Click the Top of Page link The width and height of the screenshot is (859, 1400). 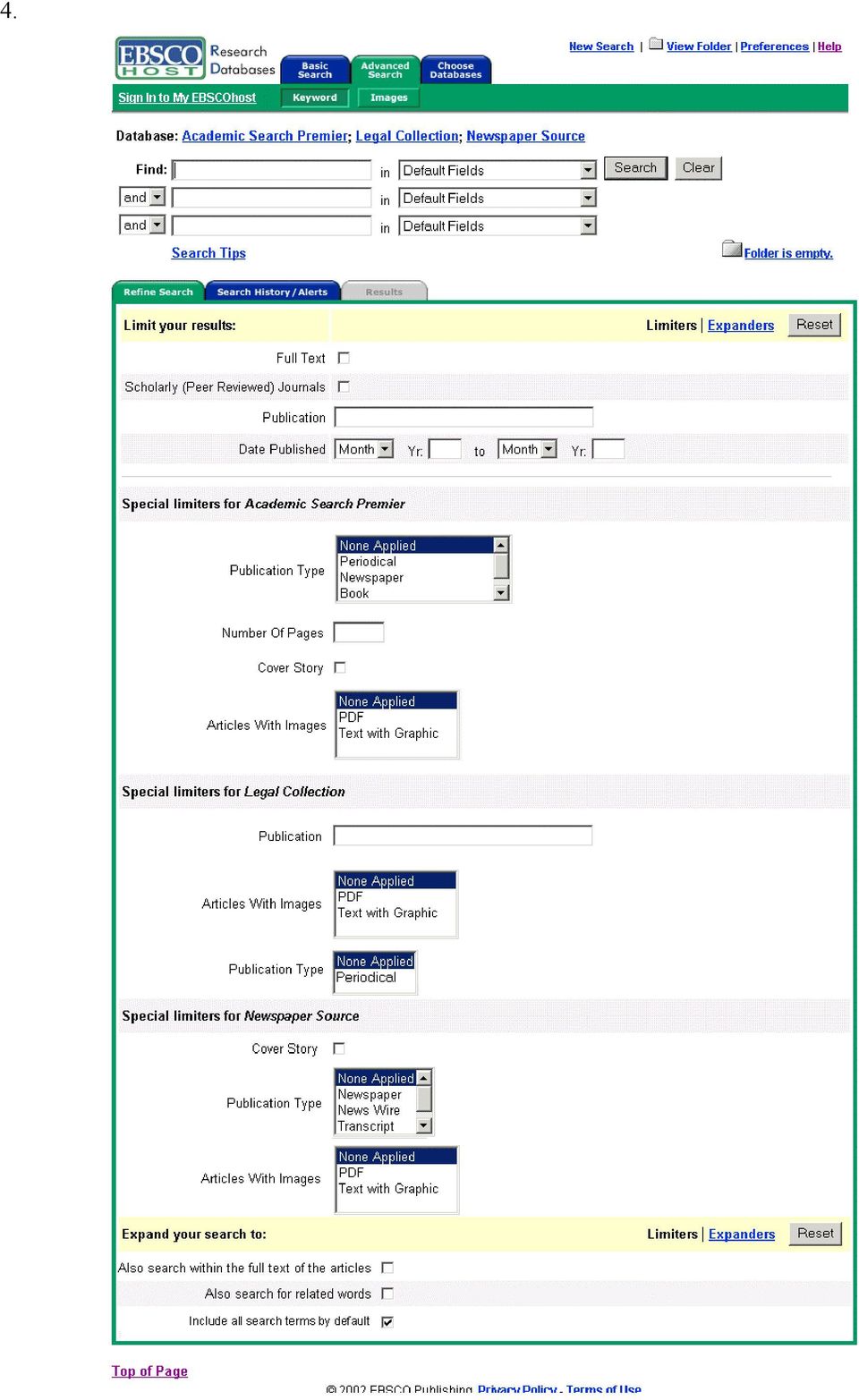pos(149,1371)
